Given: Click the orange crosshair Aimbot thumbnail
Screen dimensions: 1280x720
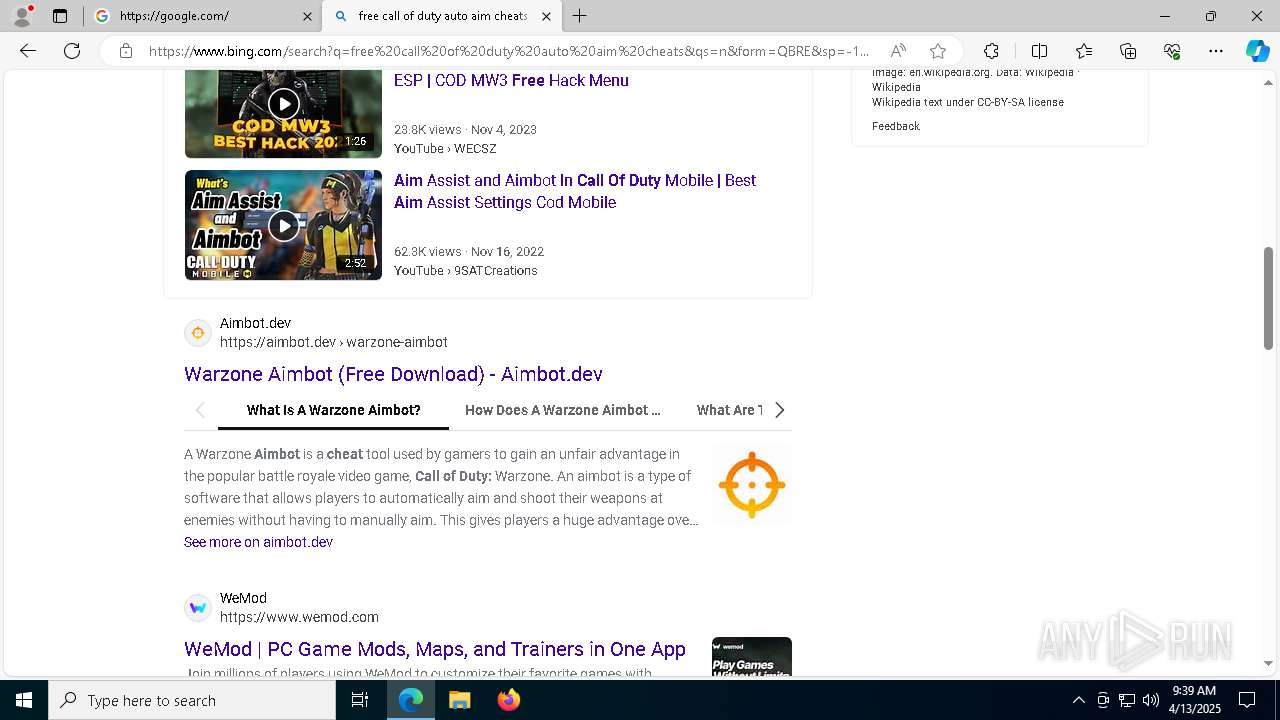Looking at the screenshot, I should coord(751,485).
